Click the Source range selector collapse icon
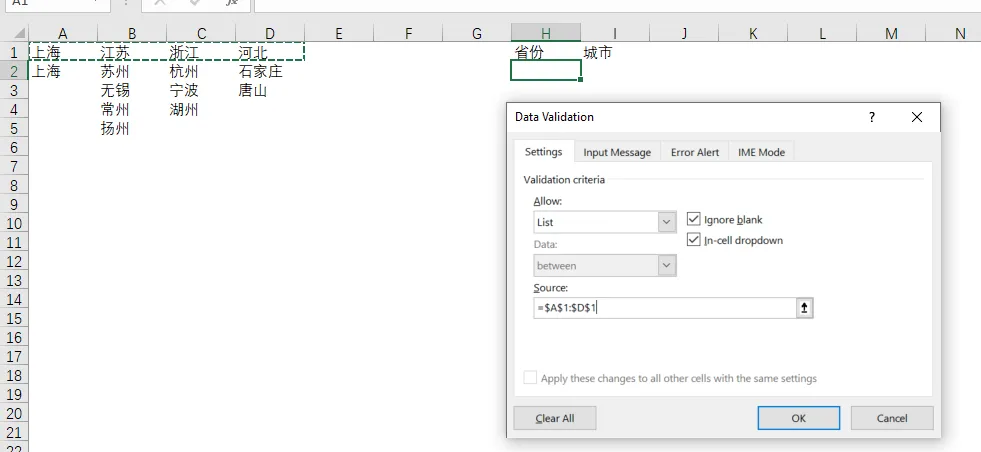 [804, 308]
